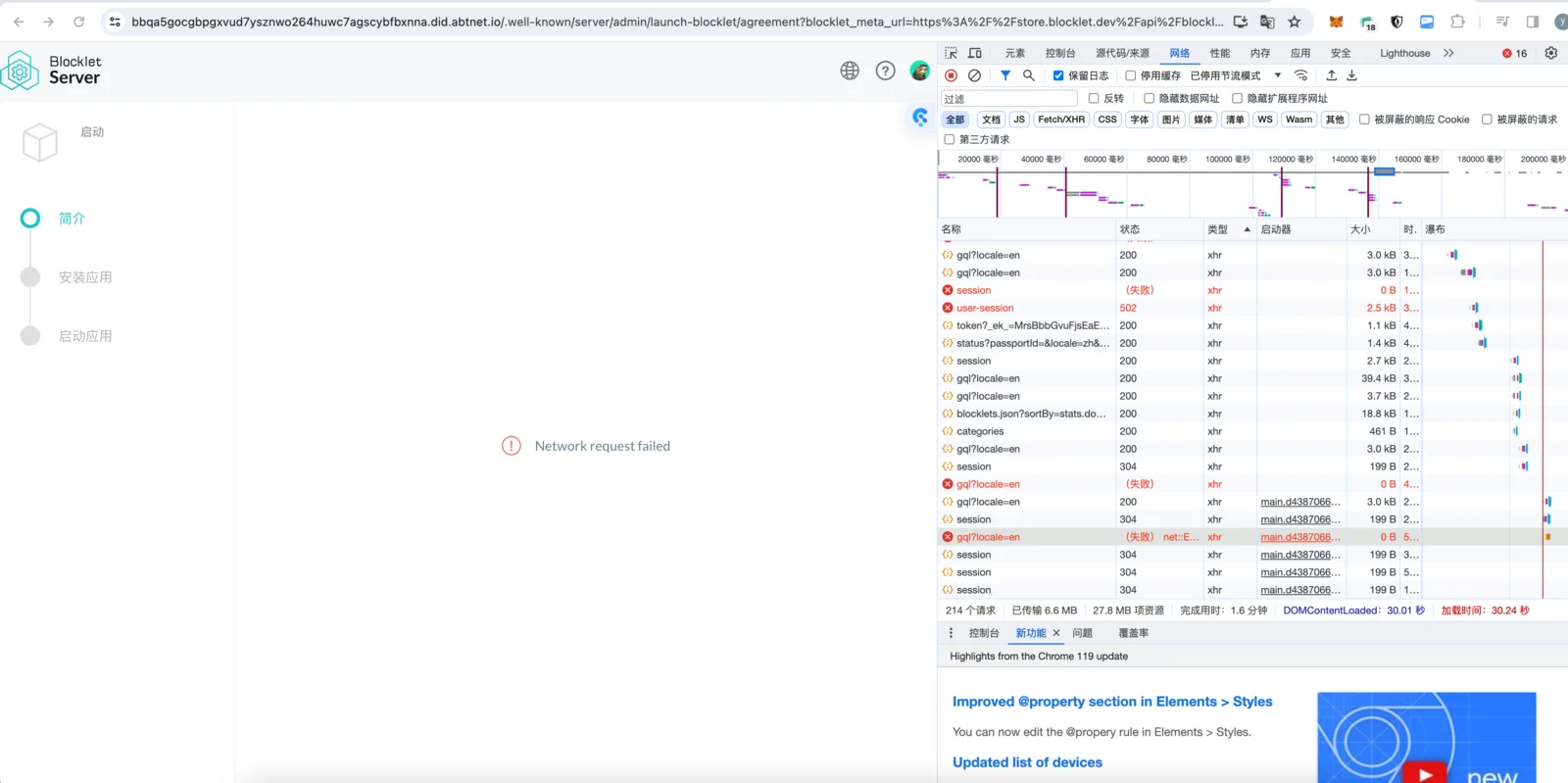Clear the network log icon
This screenshot has height=783, width=1568.
974,75
